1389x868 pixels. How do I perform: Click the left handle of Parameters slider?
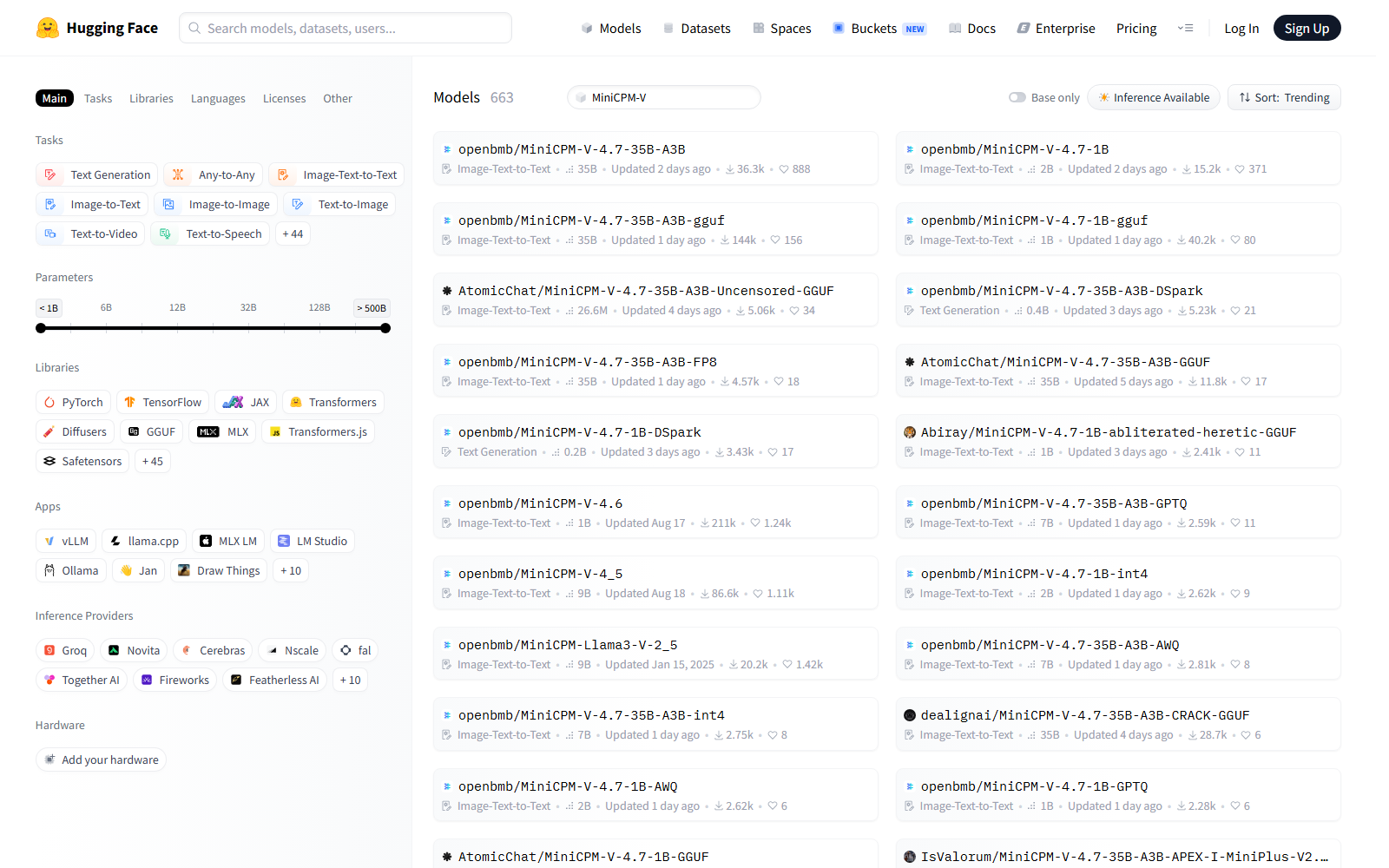[41, 328]
